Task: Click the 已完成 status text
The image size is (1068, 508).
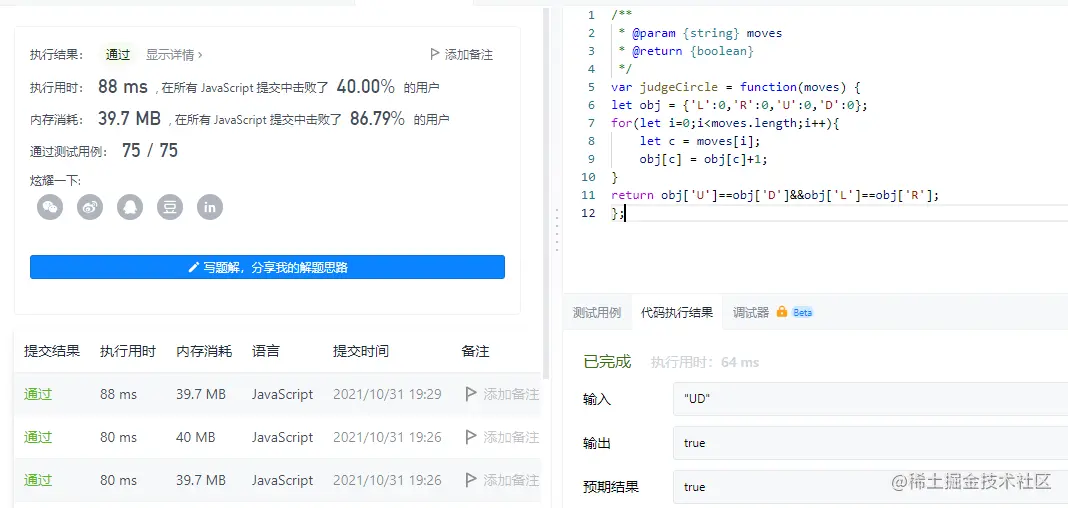Action: click(x=608, y=362)
